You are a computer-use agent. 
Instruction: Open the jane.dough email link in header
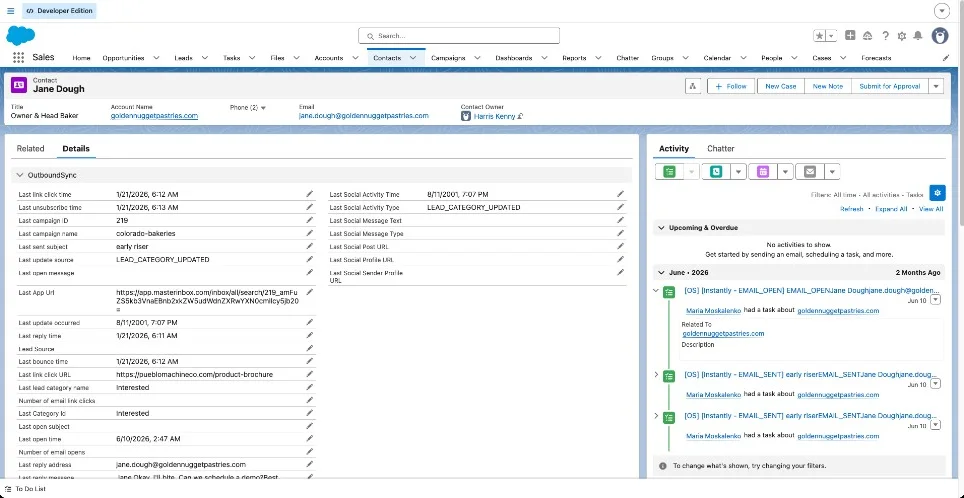coord(363,116)
